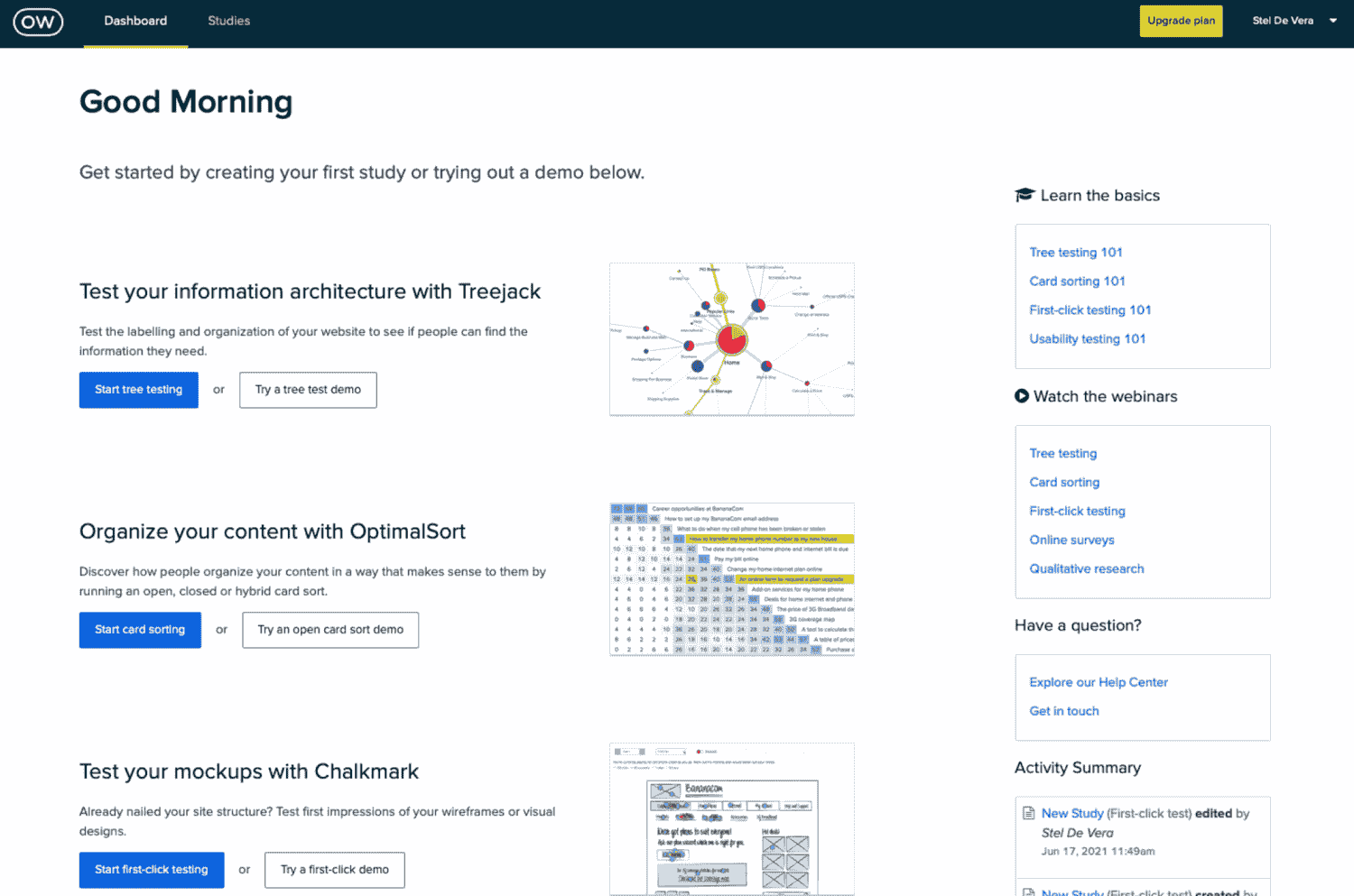Click the Stel De Vera user name
Image resolution: width=1354 pixels, height=896 pixels.
pos(1283,21)
